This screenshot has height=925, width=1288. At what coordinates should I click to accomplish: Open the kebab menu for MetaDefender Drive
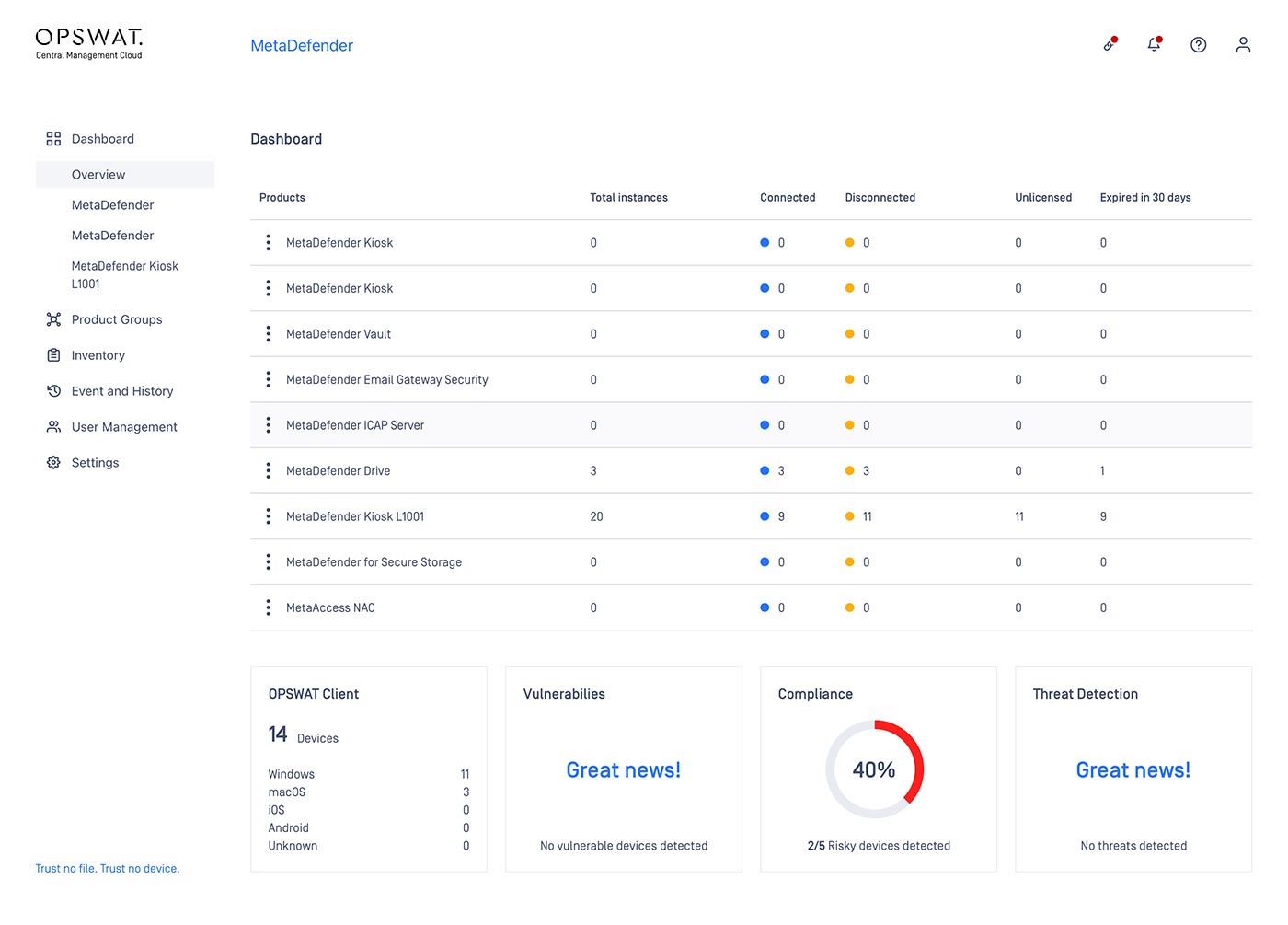click(268, 471)
